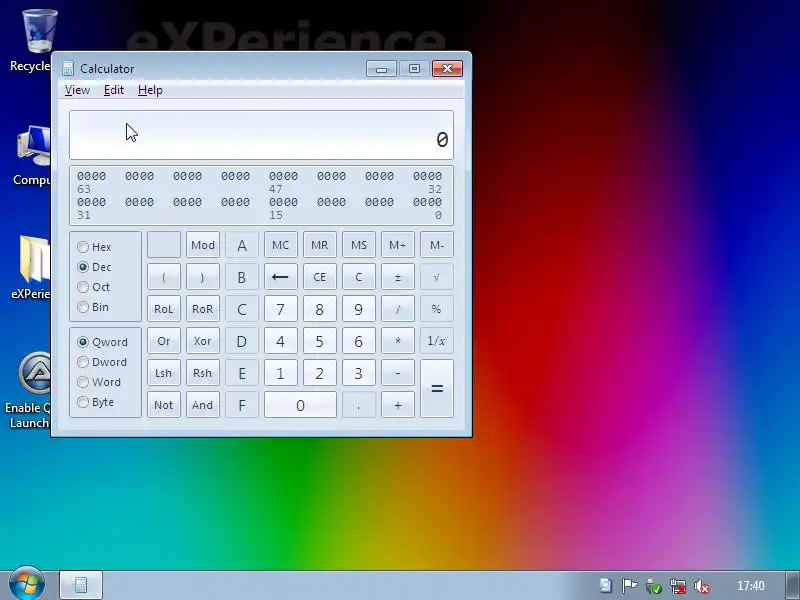The image size is (800, 600).
Task: Click the calculator result display
Action: pyautogui.click(x=261, y=135)
